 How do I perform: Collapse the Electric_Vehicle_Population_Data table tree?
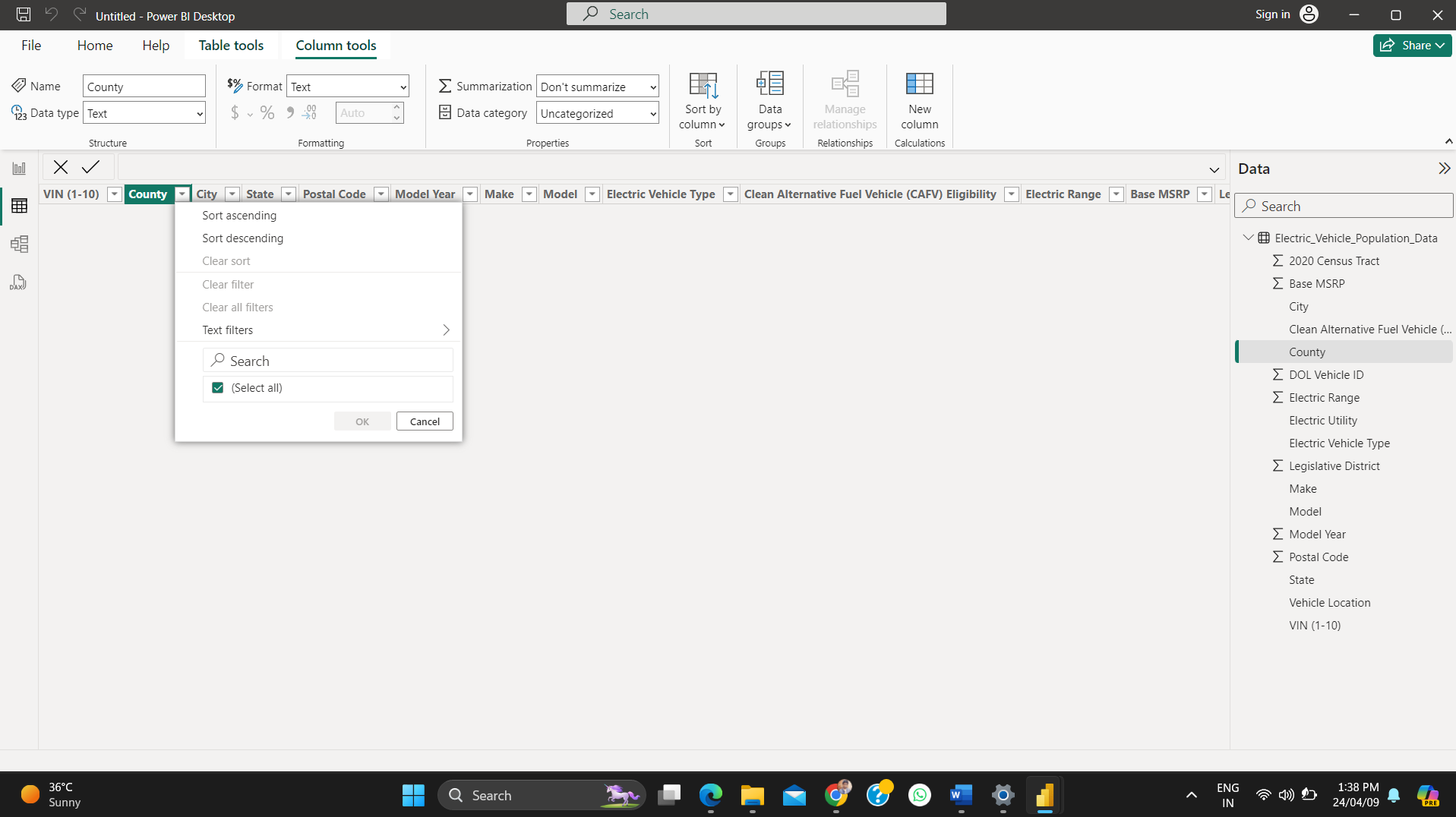point(1248,238)
